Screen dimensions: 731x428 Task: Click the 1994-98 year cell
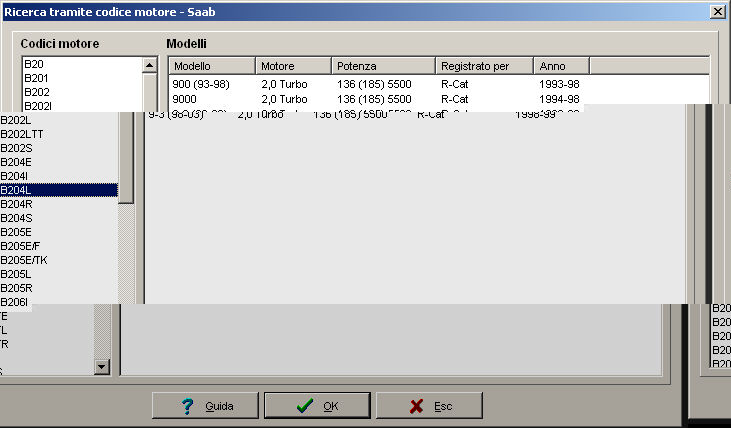point(559,99)
